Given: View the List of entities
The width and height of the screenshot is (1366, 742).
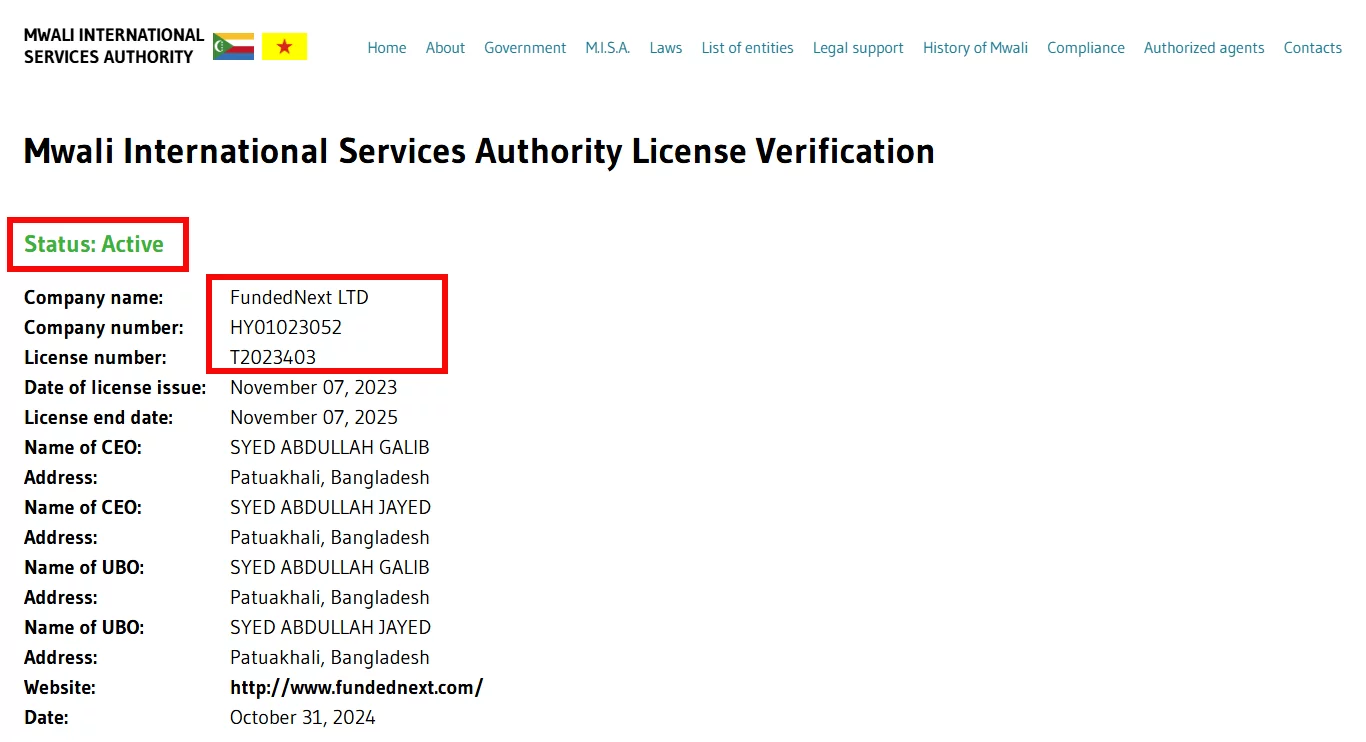Looking at the screenshot, I should click(747, 47).
